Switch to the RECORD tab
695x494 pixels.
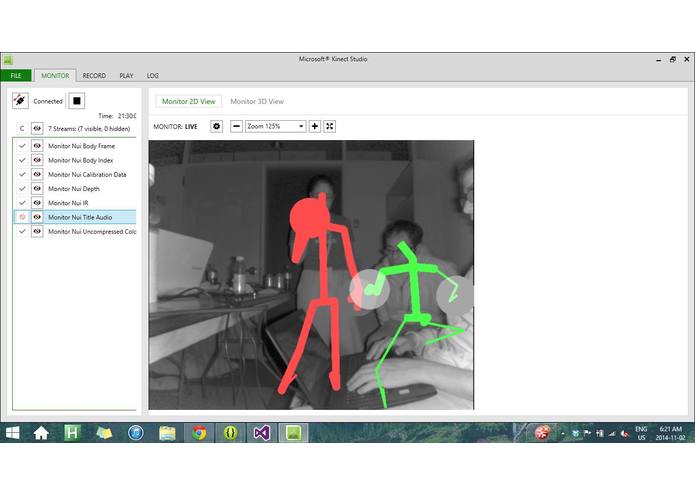pos(94,76)
